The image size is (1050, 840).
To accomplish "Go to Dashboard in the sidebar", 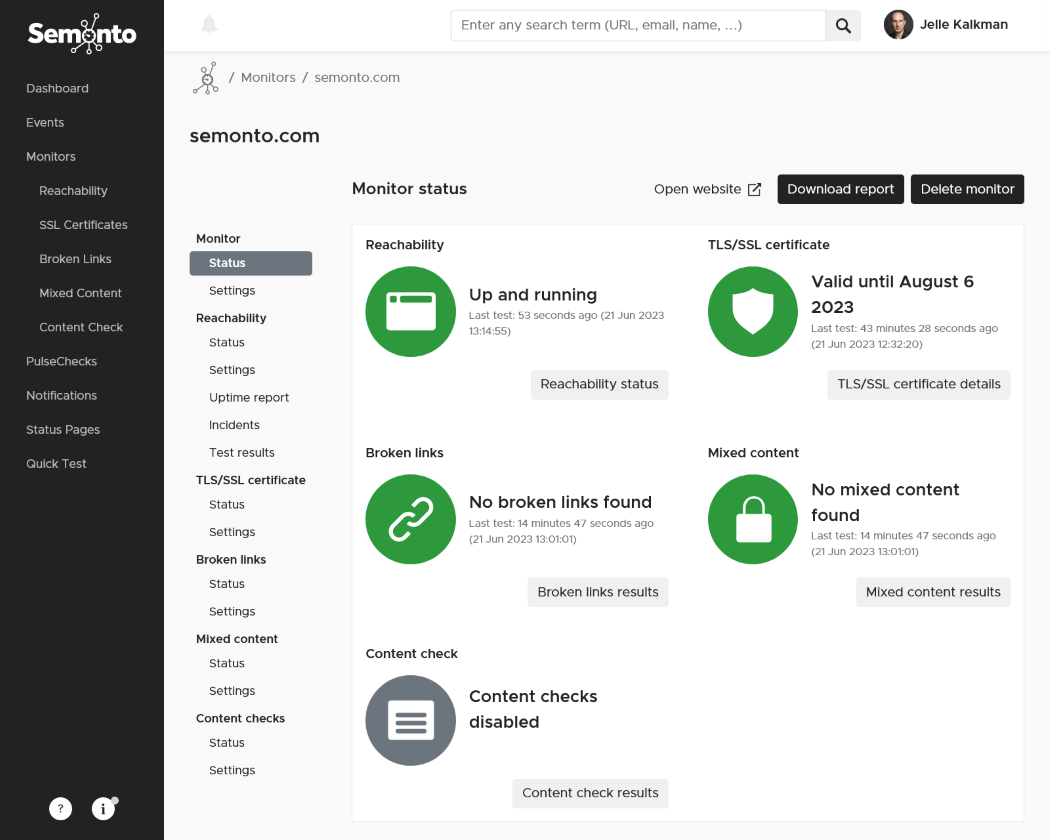I will [x=58, y=88].
